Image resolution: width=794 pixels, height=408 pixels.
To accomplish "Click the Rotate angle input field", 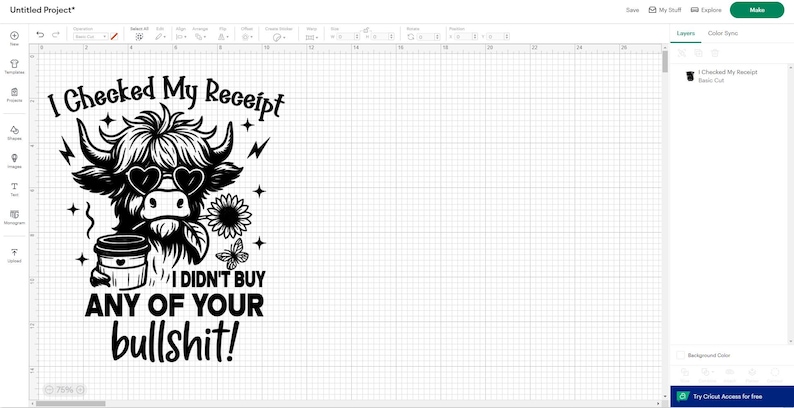I will click(426, 37).
